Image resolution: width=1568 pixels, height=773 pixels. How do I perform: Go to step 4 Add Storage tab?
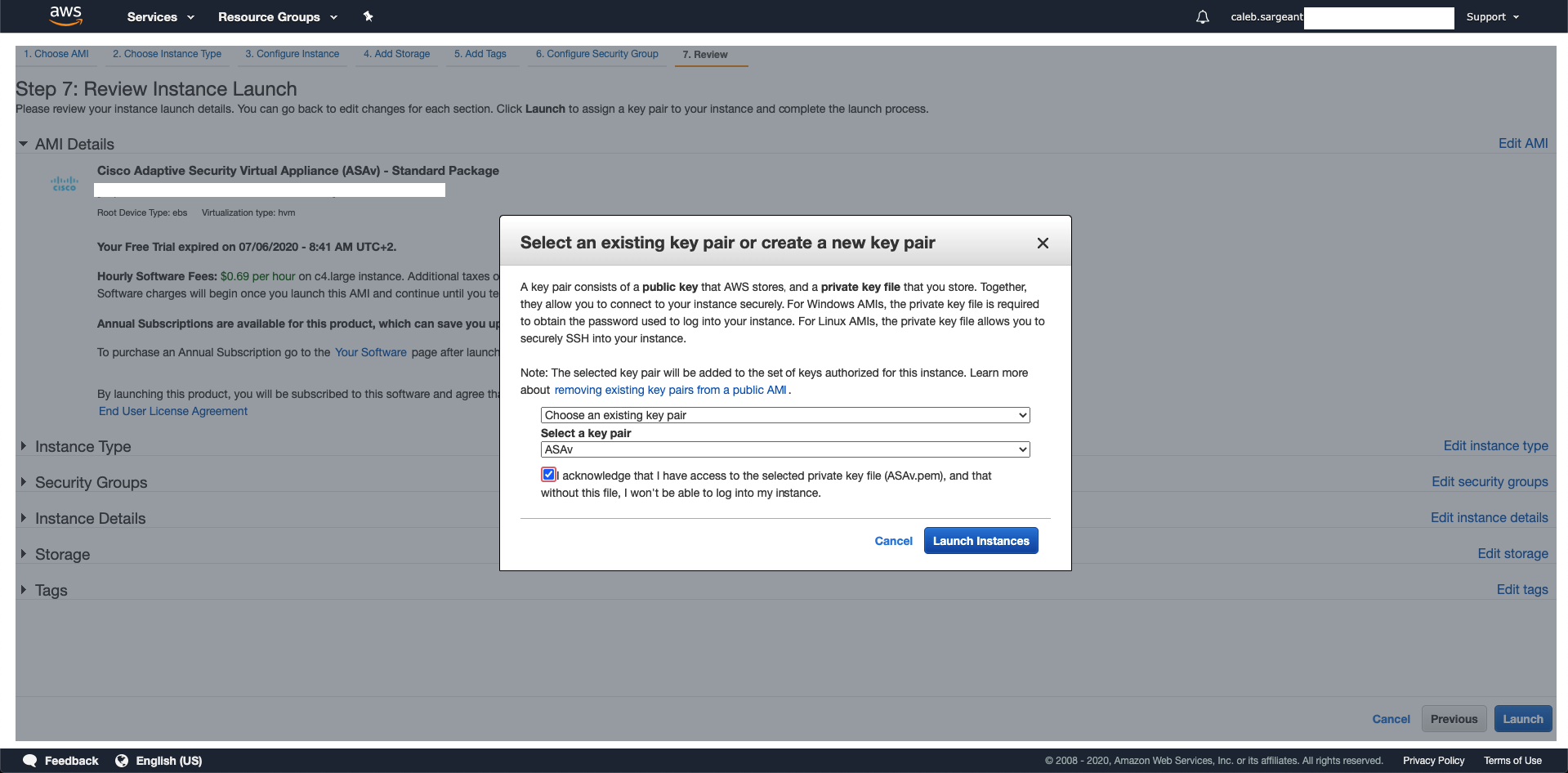396,54
